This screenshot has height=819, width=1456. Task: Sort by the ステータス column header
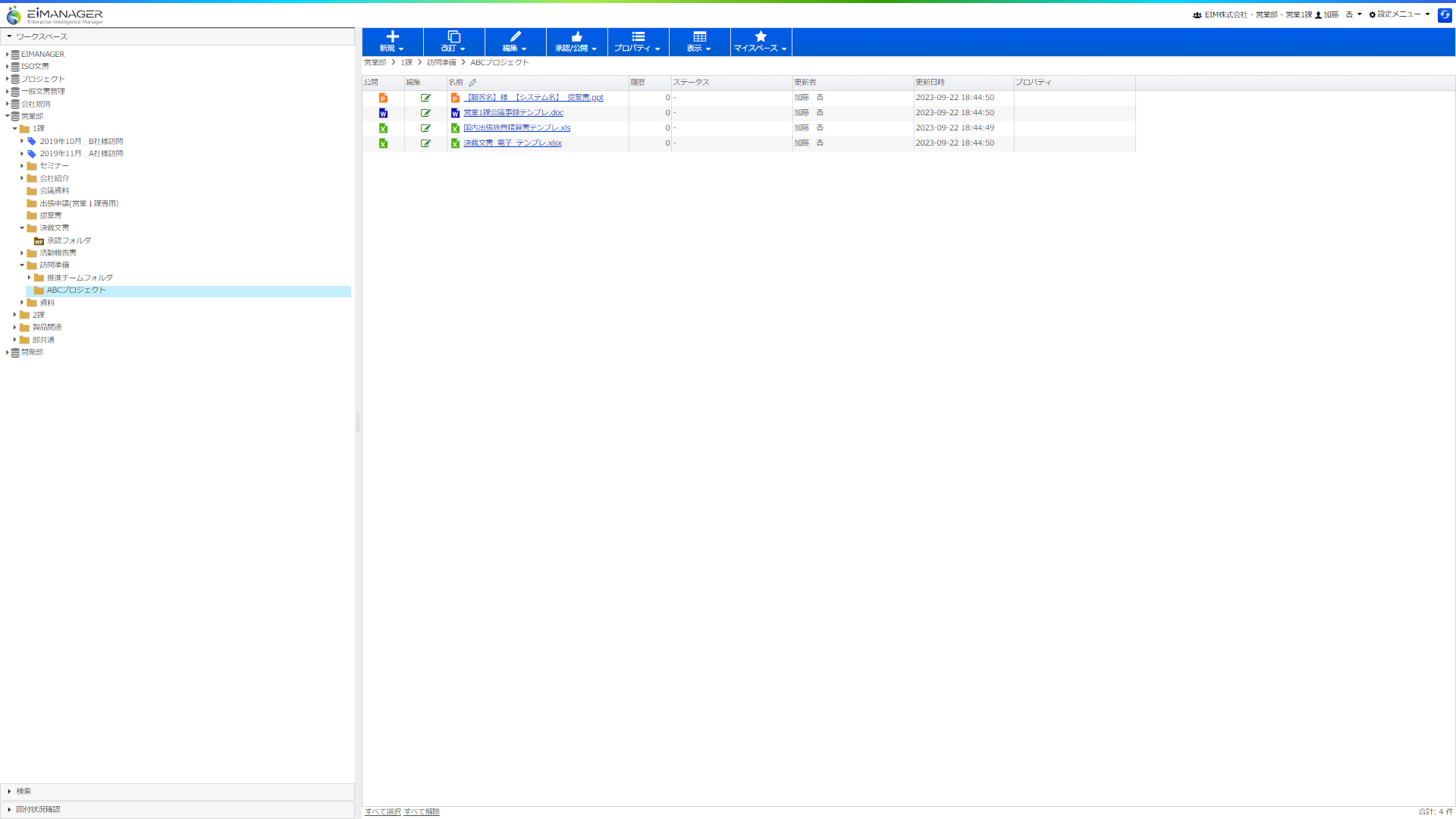(x=731, y=83)
